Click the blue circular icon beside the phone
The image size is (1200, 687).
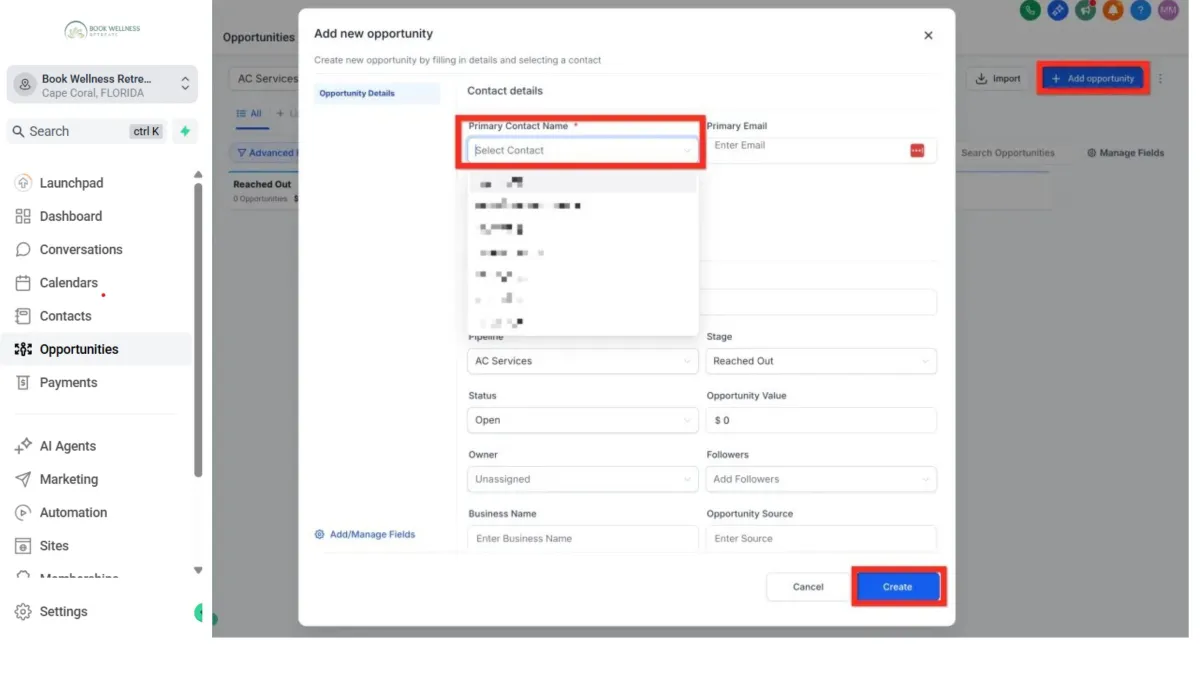(1058, 10)
